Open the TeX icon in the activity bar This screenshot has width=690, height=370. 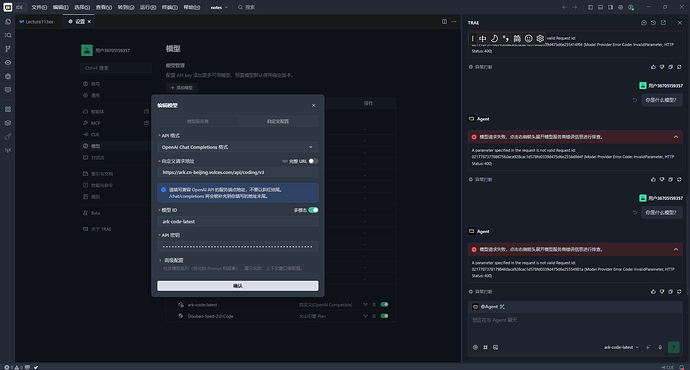pos(8,150)
